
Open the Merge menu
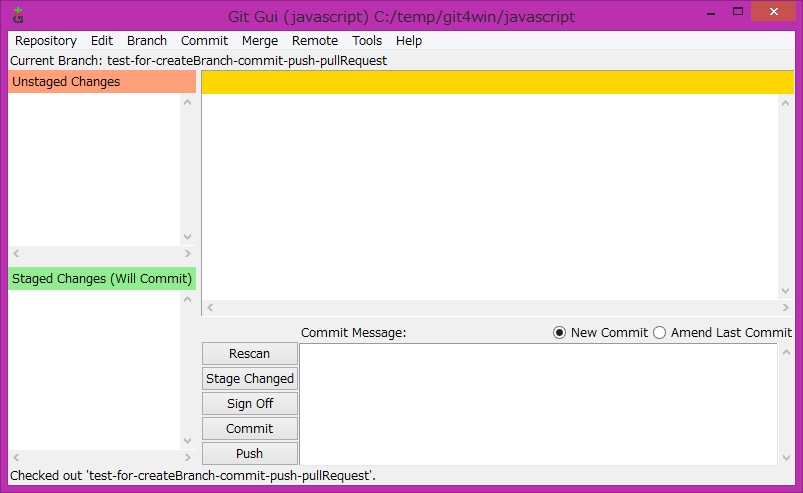pyautogui.click(x=260, y=40)
